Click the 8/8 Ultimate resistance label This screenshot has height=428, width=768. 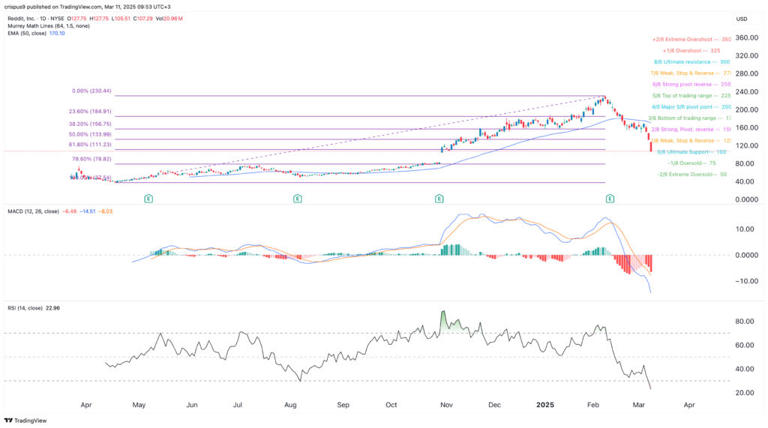(697, 61)
